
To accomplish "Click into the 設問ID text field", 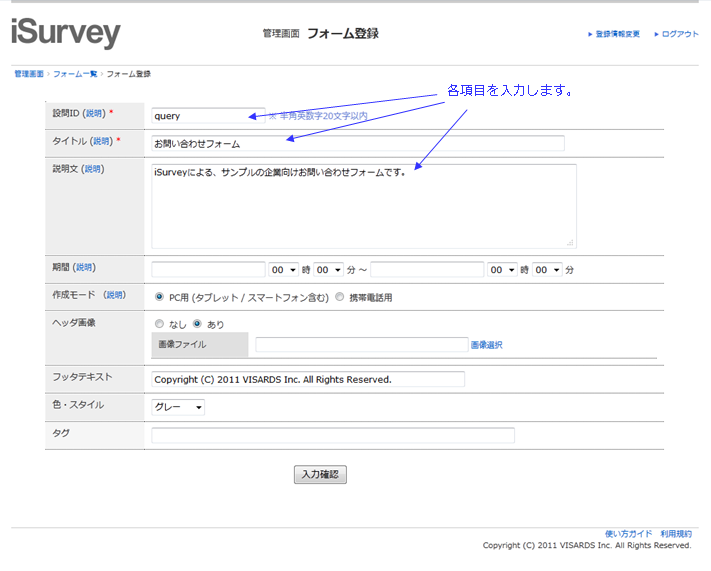I will [208, 116].
